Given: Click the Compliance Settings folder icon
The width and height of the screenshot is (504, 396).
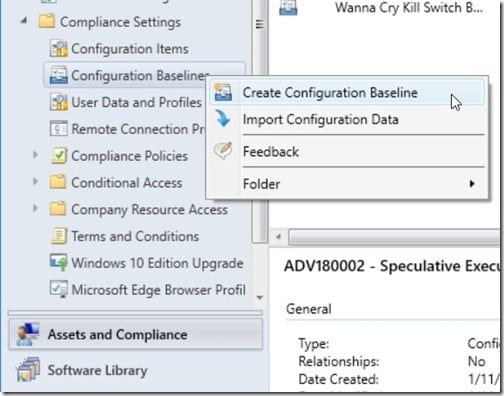Looking at the screenshot, I should pyautogui.click(x=47, y=22).
